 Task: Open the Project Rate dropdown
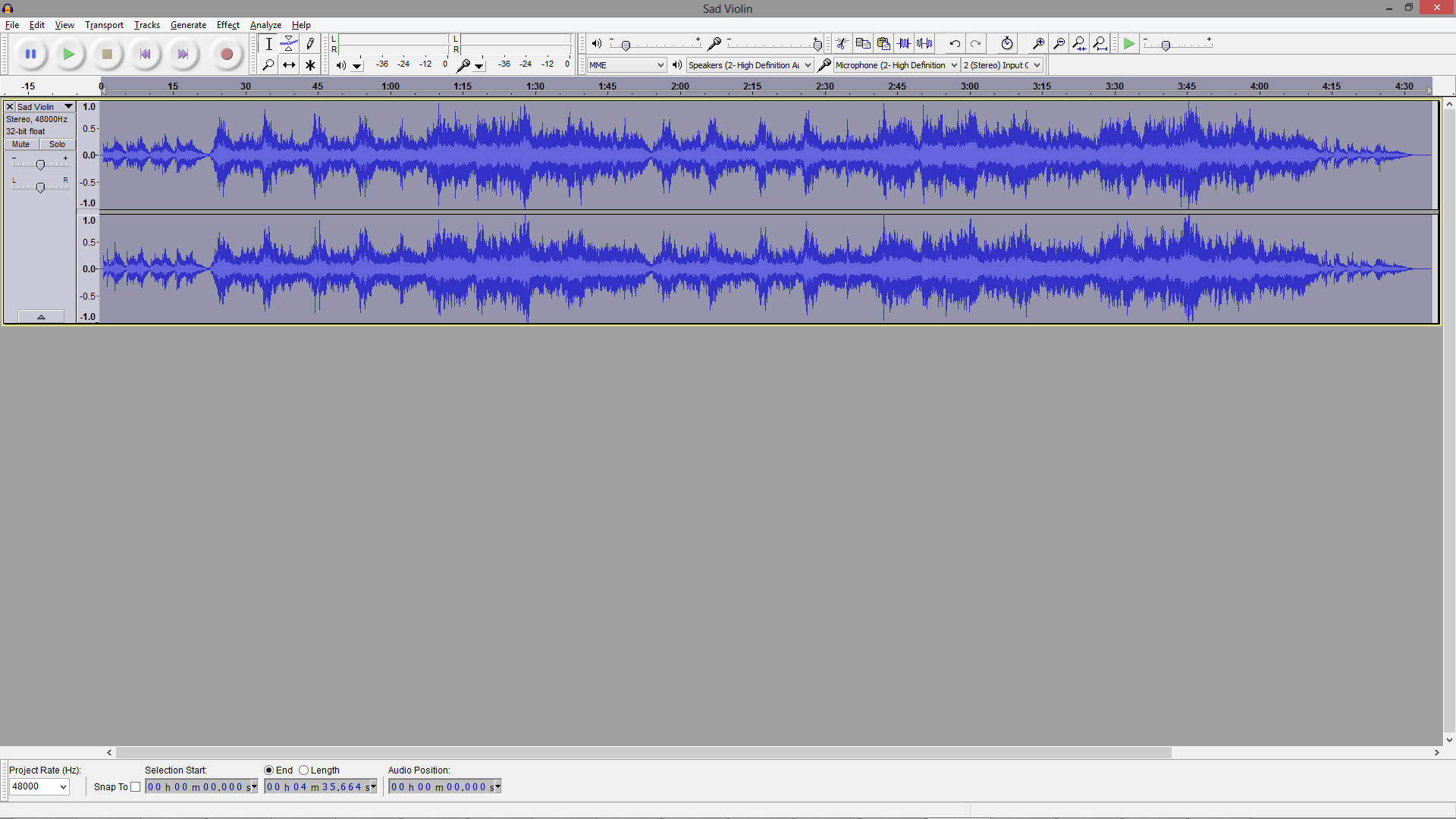[39, 787]
